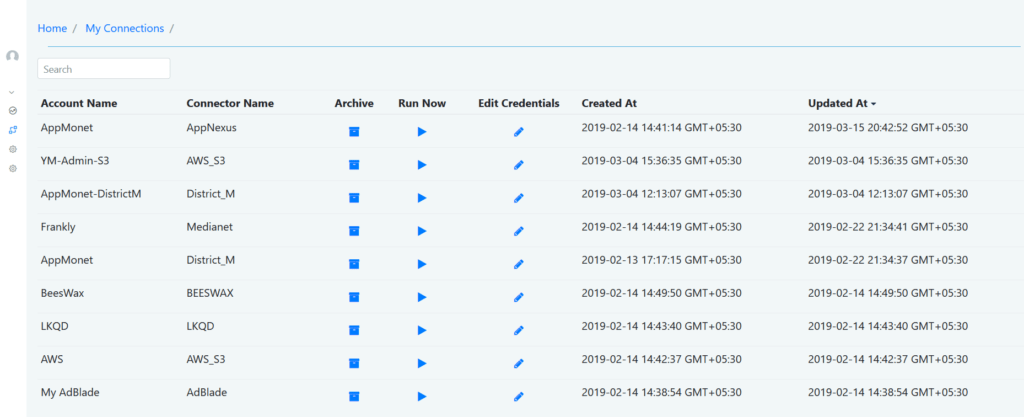Run AppMonet-DistrictM connection now

pos(422,198)
